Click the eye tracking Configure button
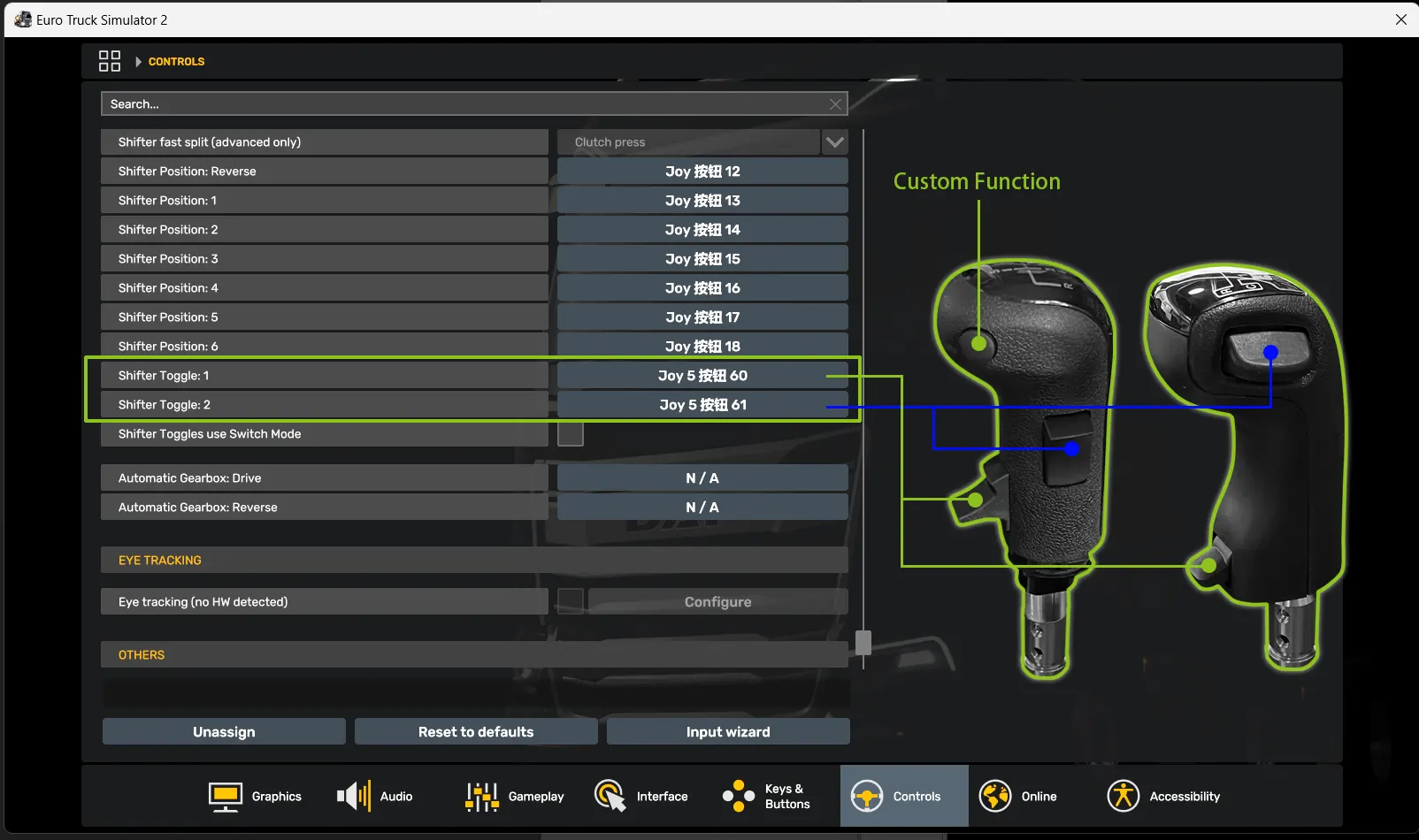This screenshot has height=840, width=1419. (718, 602)
